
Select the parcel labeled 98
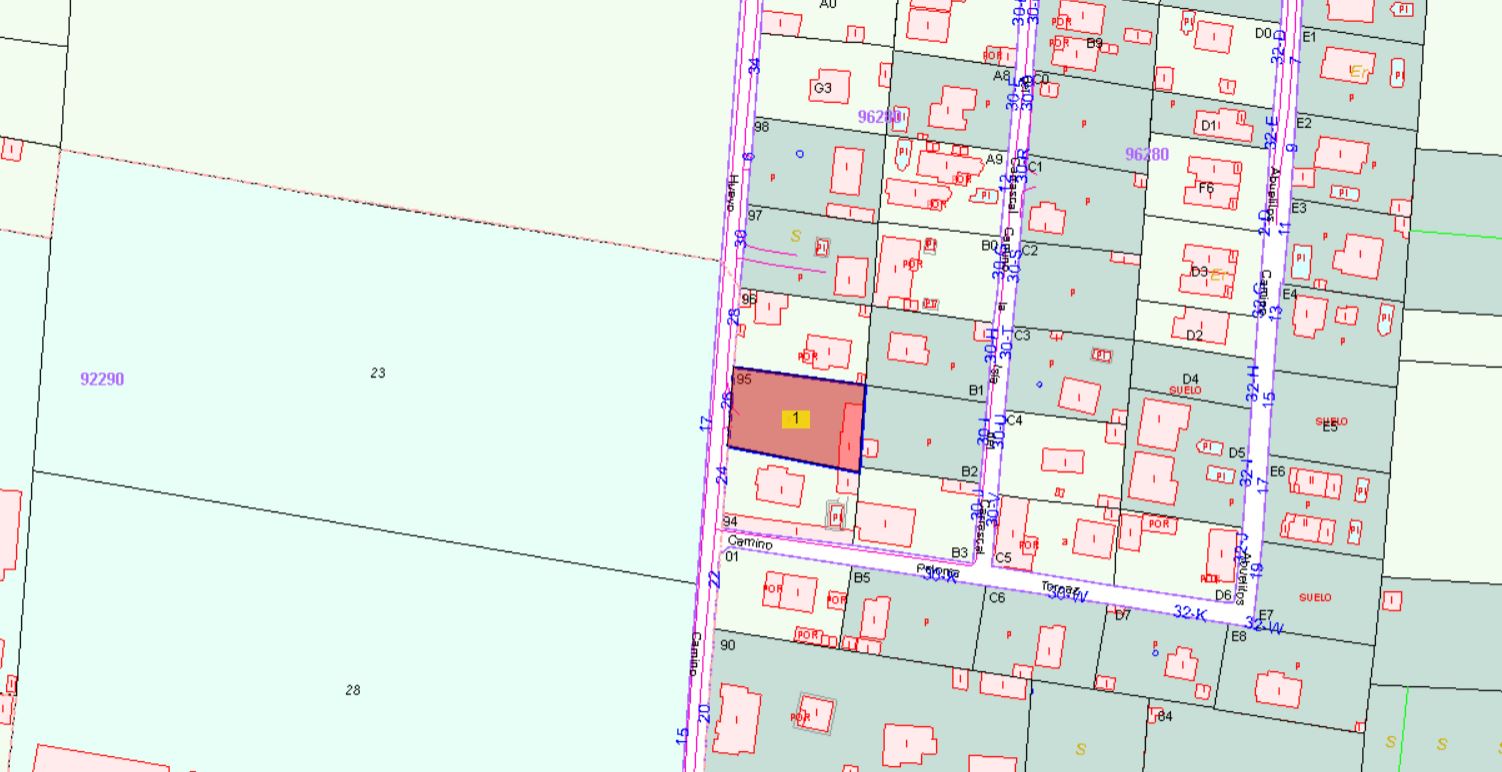(761, 127)
